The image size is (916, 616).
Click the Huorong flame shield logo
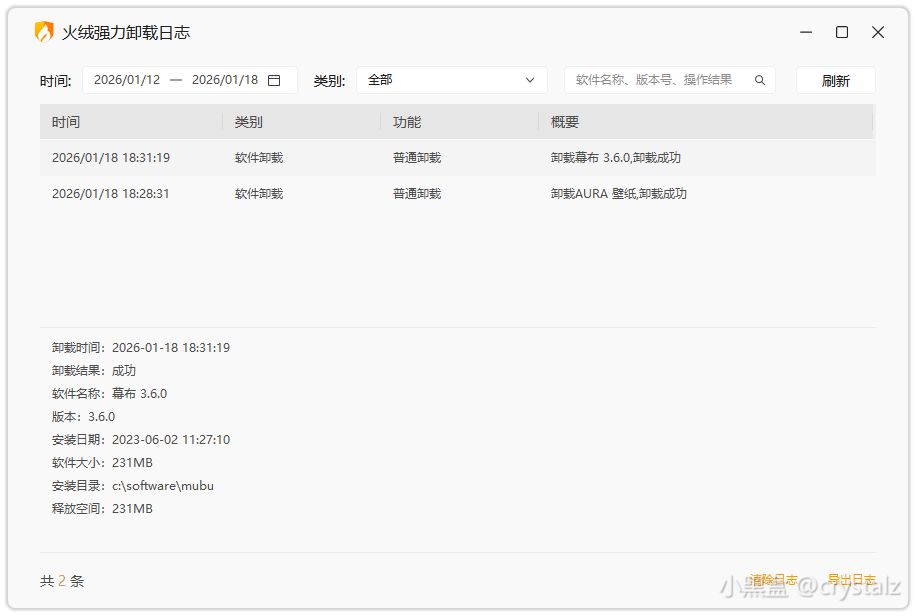tap(44, 32)
